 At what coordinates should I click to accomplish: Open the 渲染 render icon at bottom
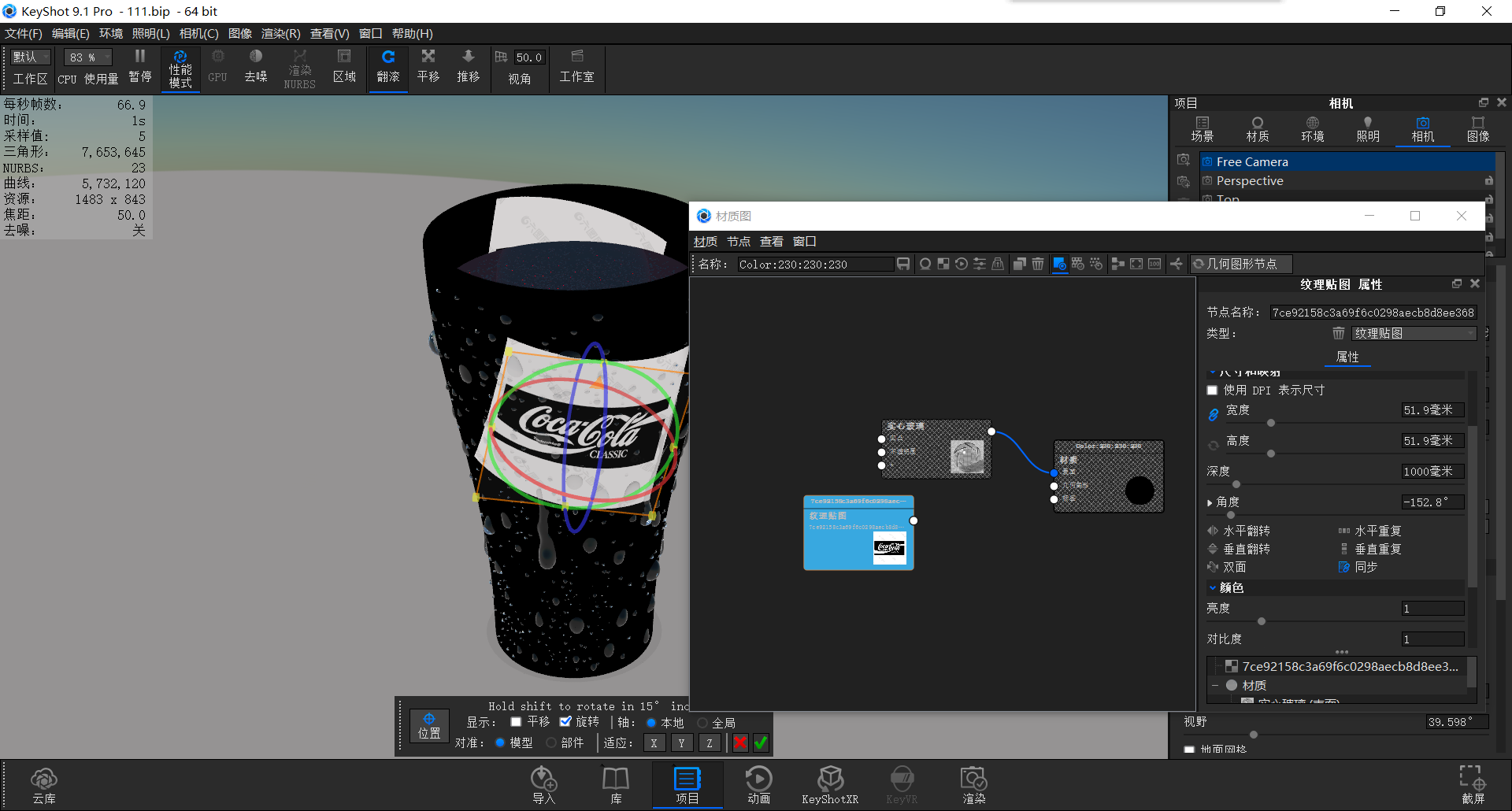(973, 783)
